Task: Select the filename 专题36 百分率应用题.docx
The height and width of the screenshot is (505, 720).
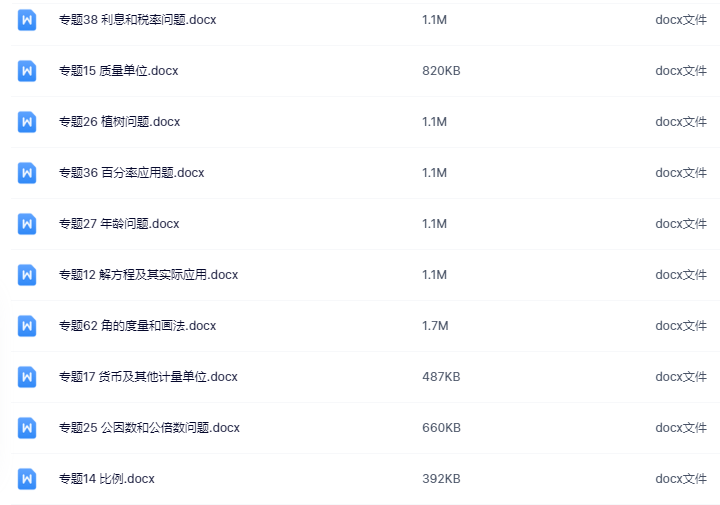Action: click(131, 173)
